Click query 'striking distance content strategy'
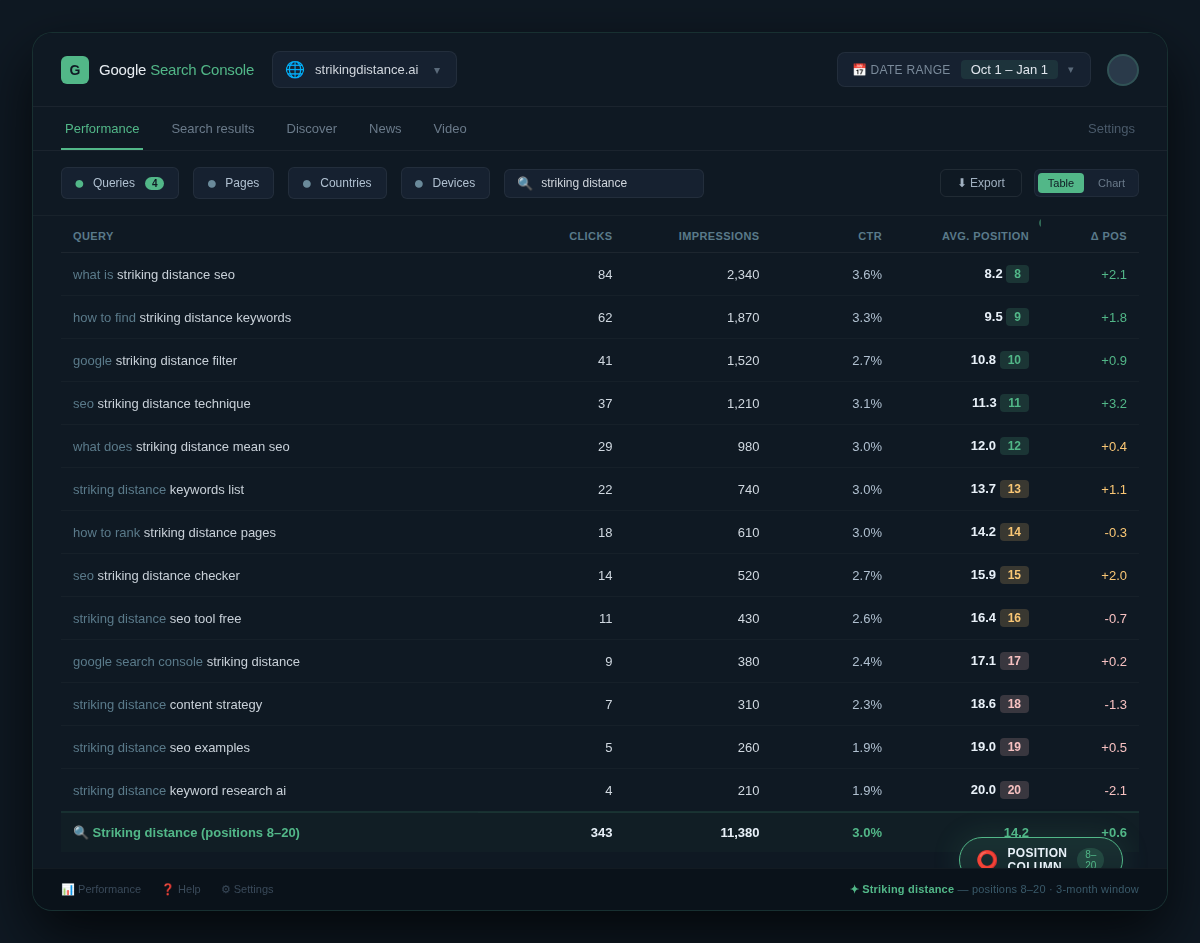1200x943 pixels. coord(167,704)
